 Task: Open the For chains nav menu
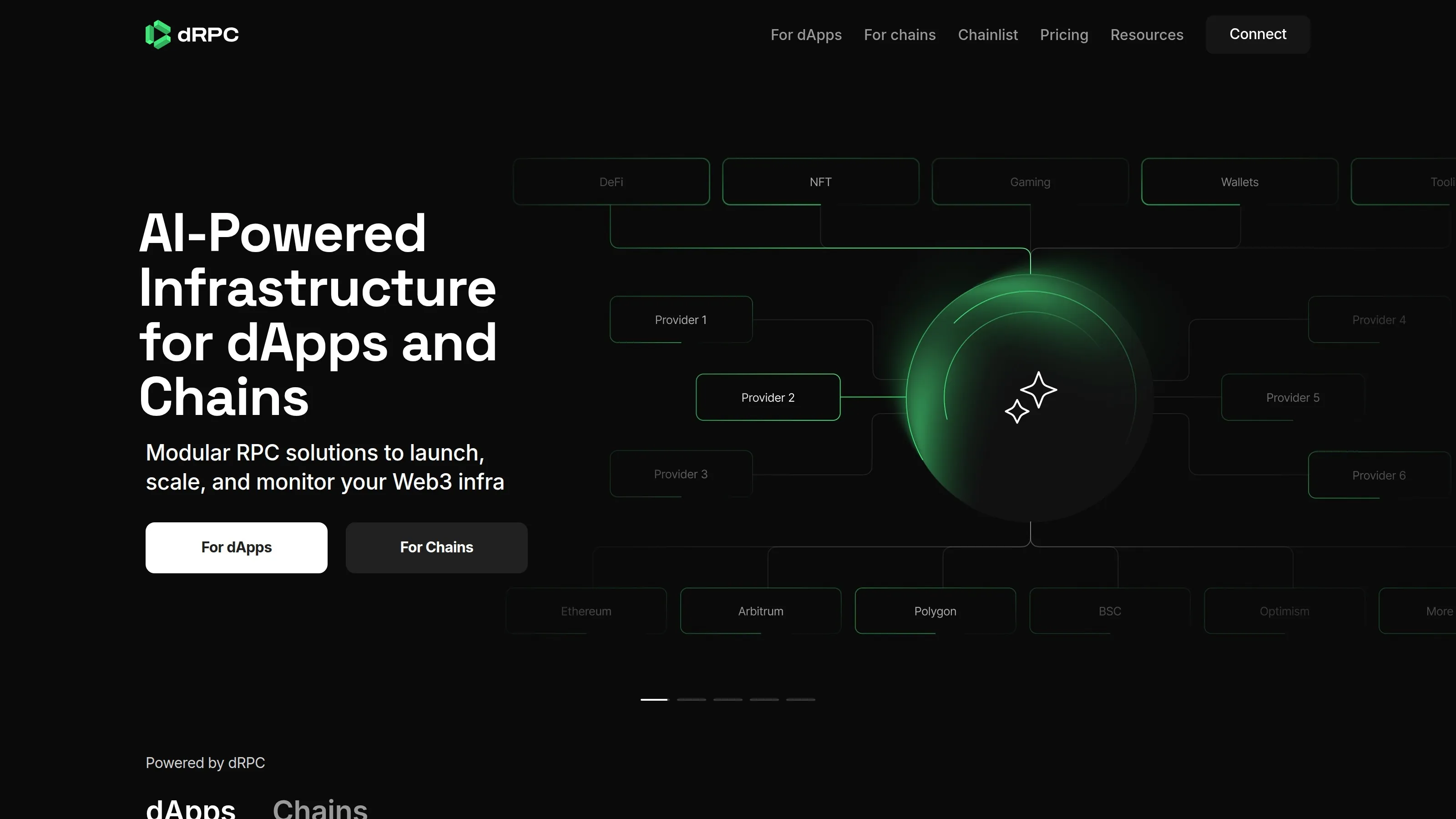click(x=900, y=35)
